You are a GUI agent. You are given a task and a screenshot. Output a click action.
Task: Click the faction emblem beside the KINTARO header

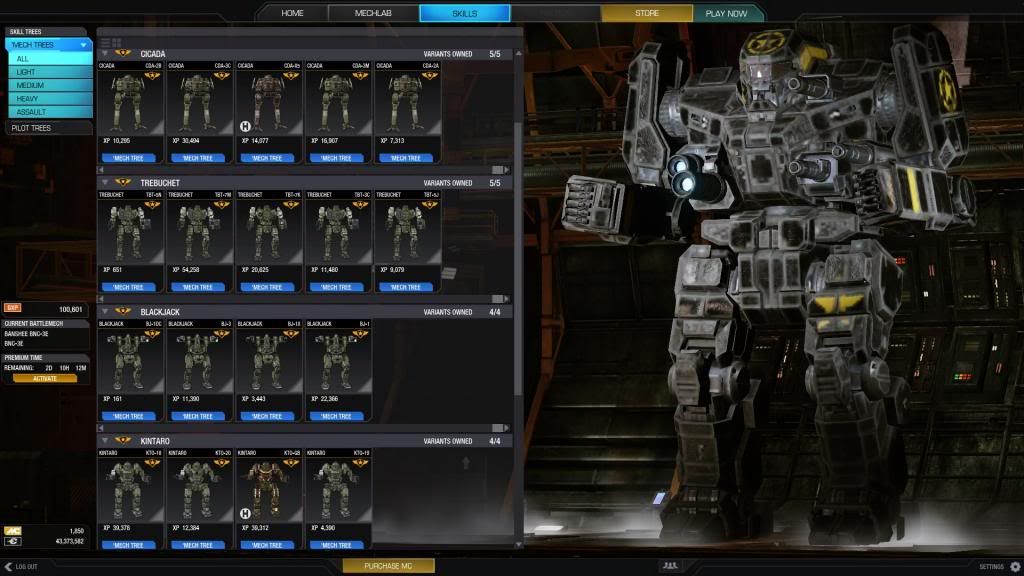click(x=123, y=441)
